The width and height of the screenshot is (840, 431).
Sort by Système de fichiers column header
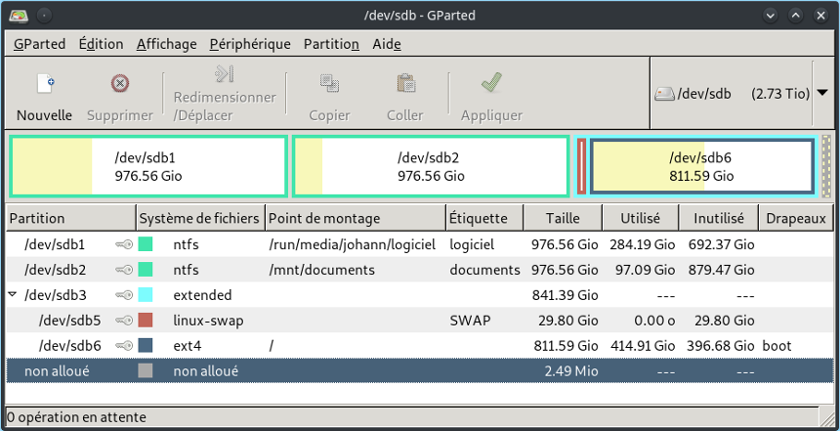pos(200,218)
